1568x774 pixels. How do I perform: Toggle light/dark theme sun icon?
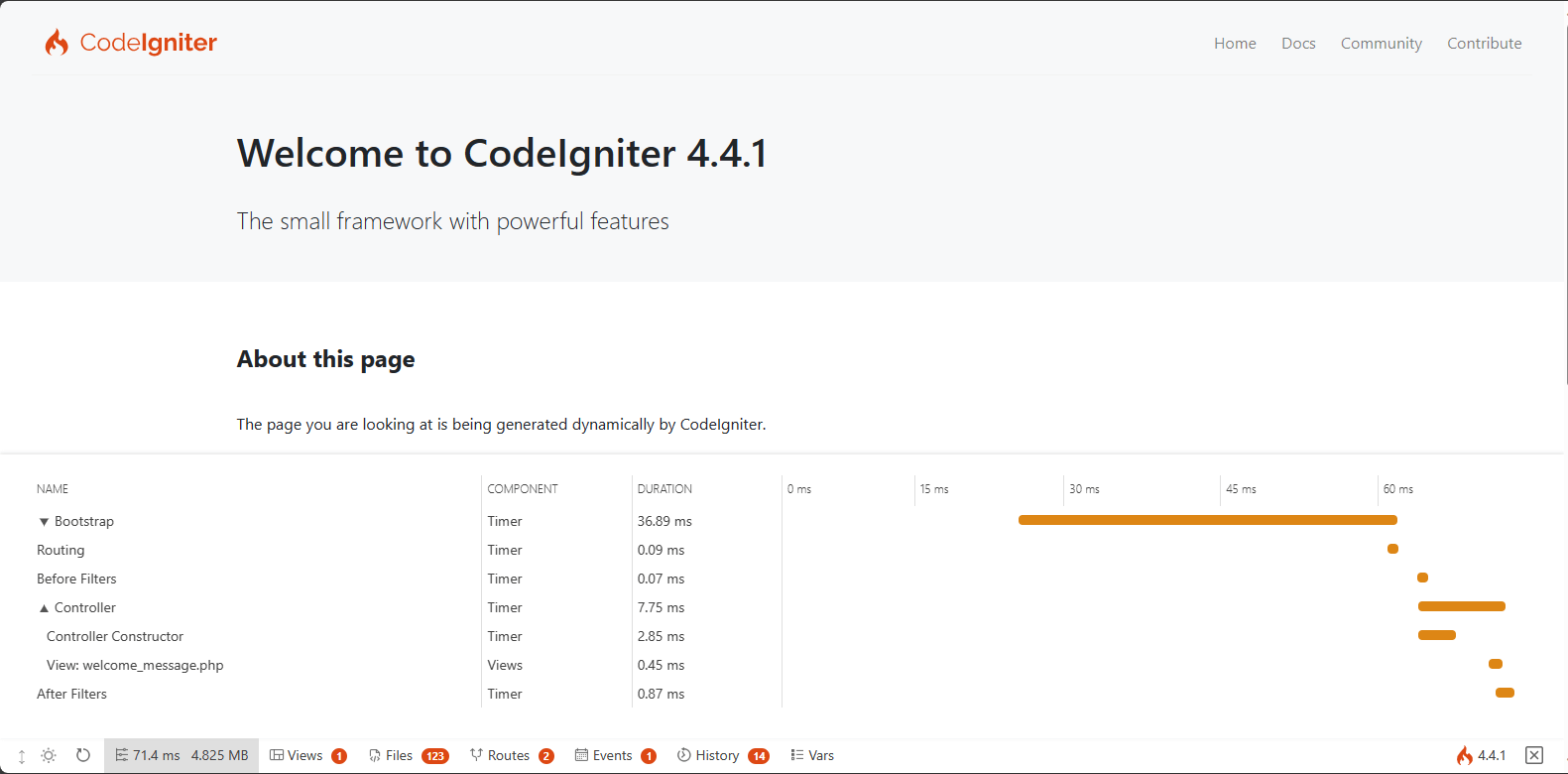pyautogui.click(x=49, y=756)
